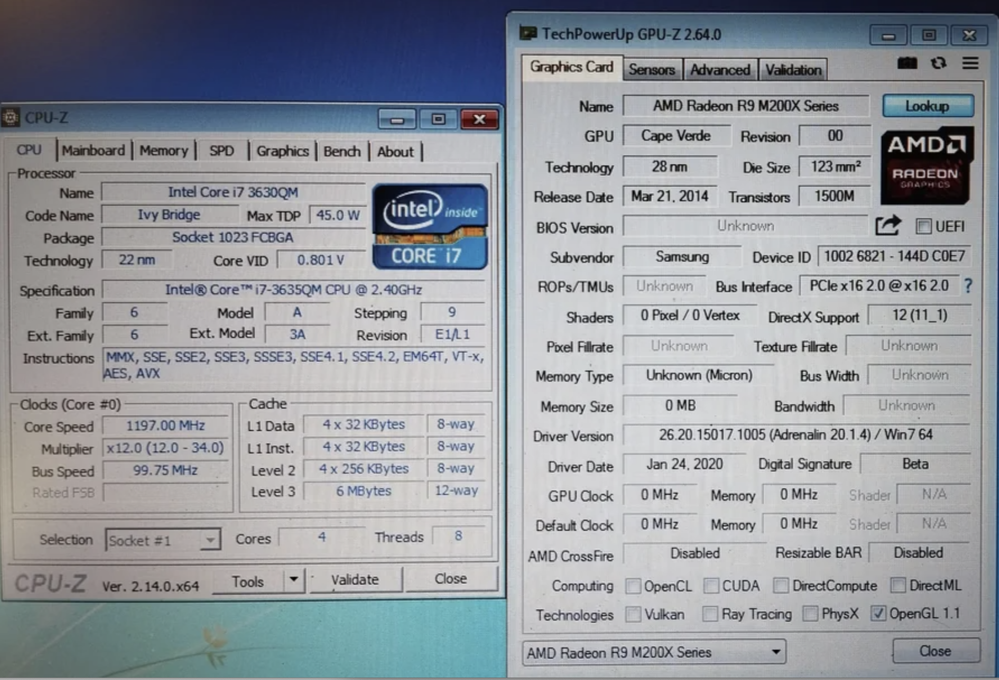Click the Package value Socket 1023 FCBGA
The width and height of the screenshot is (999, 680).
233,237
